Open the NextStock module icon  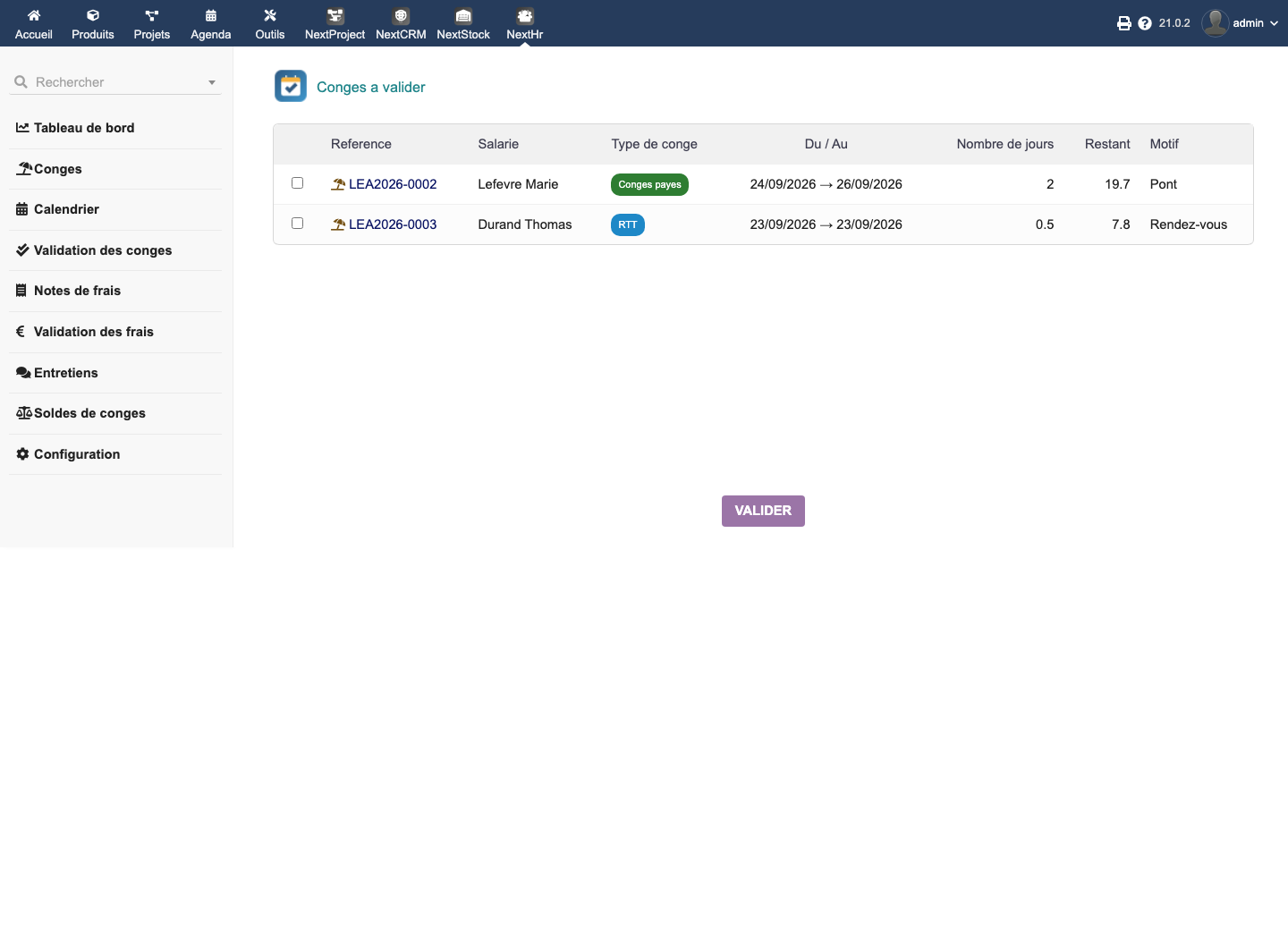(x=463, y=16)
